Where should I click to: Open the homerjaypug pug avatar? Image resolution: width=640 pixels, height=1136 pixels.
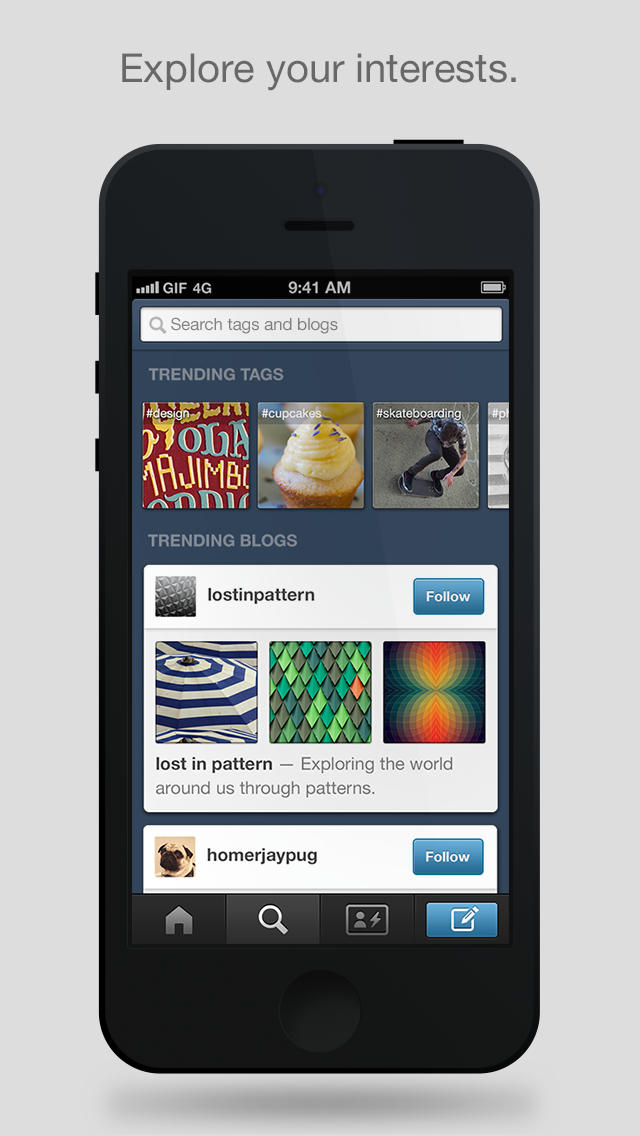pyautogui.click(x=175, y=857)
